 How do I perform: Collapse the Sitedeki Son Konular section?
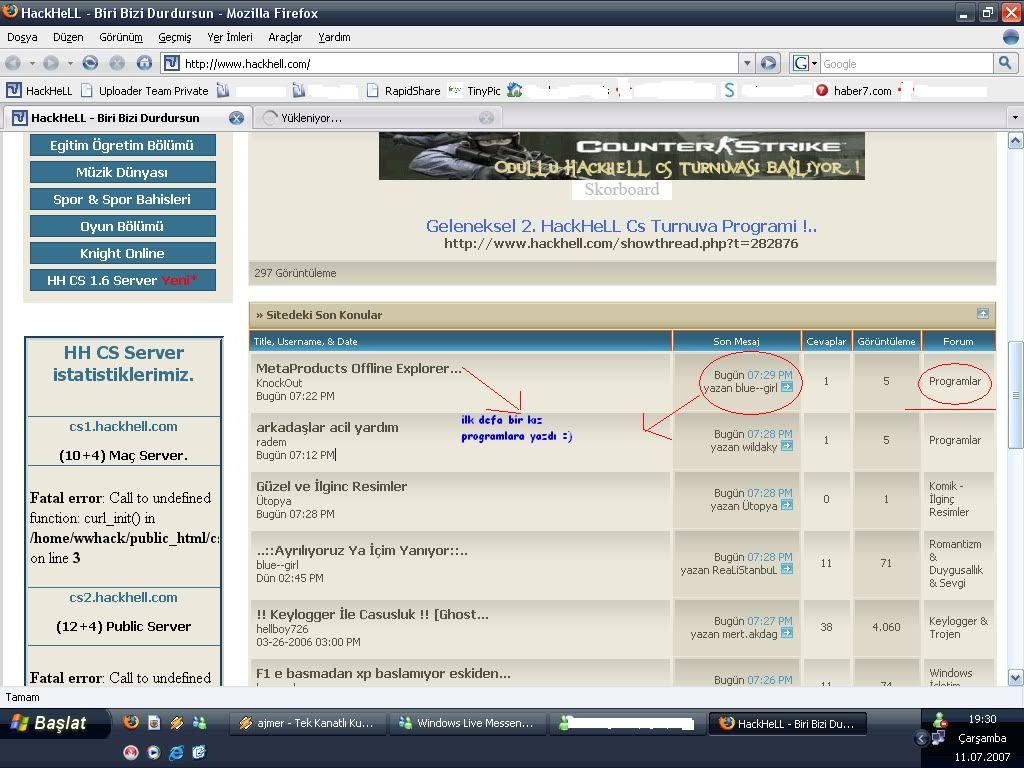coord(982,314)
